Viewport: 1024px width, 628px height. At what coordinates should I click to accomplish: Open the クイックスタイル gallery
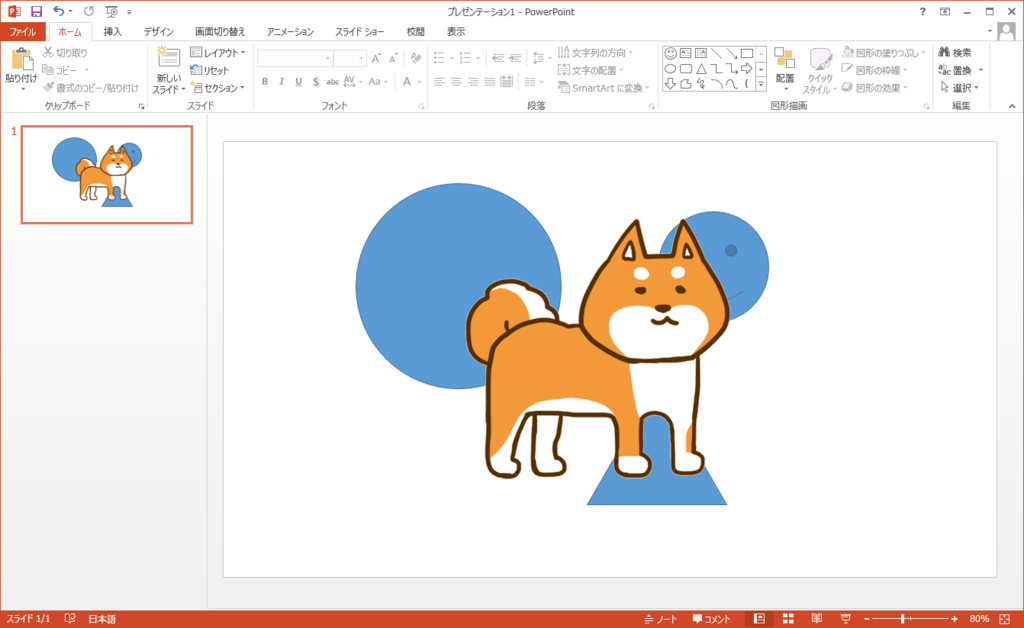(820, 72)
